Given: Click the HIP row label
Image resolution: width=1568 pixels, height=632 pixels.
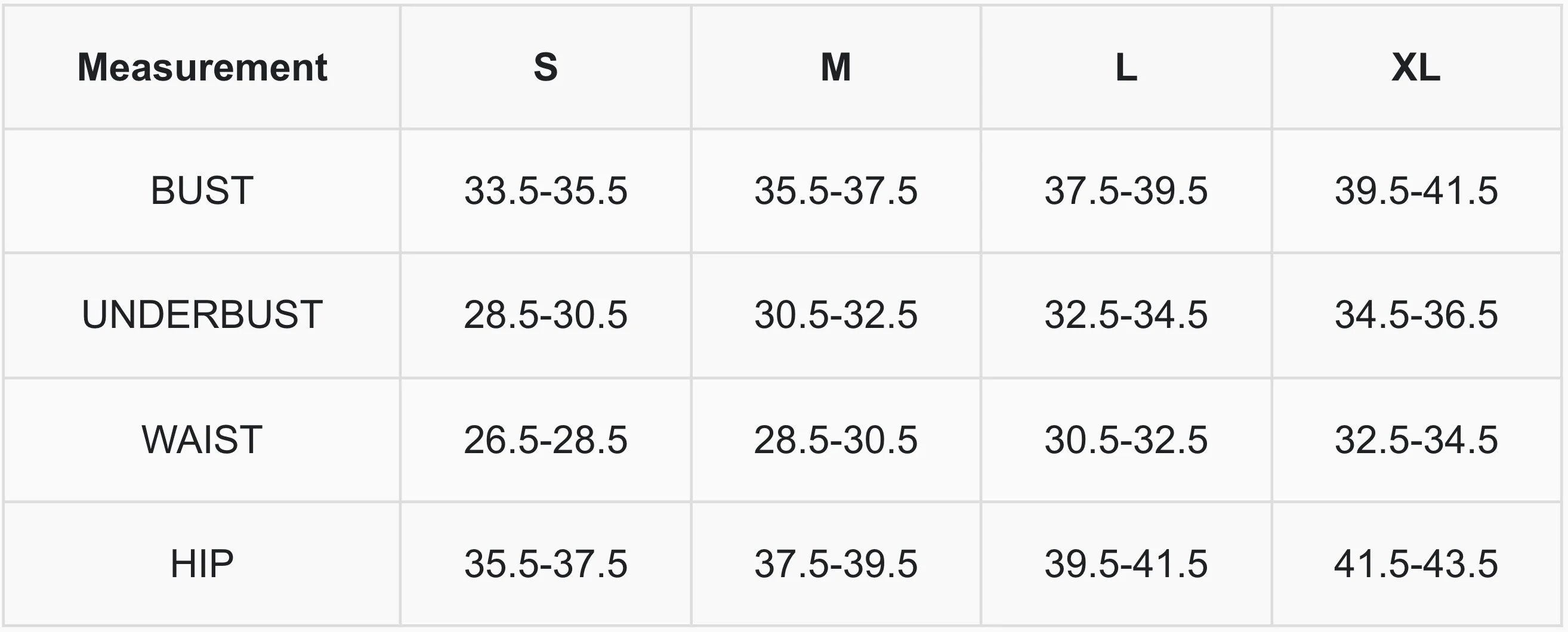Looking at the screenshot, I should 202,563.
